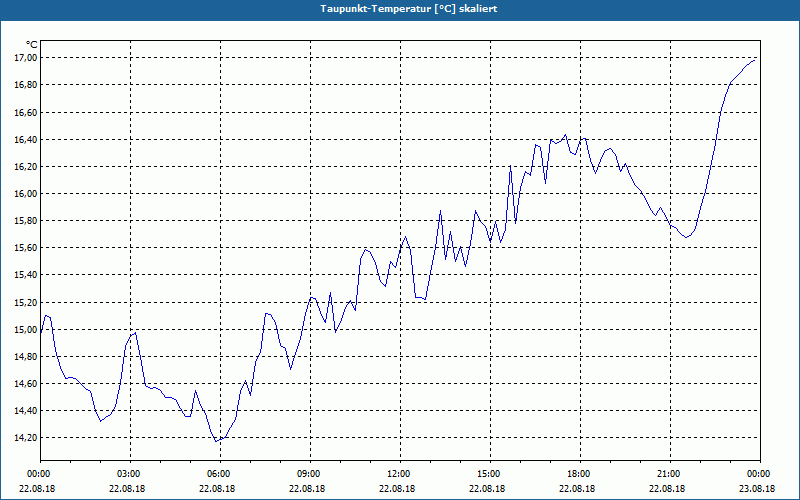Click the 15,80 y-axis label
Screen dimensions: 800x500
(26, 221)
